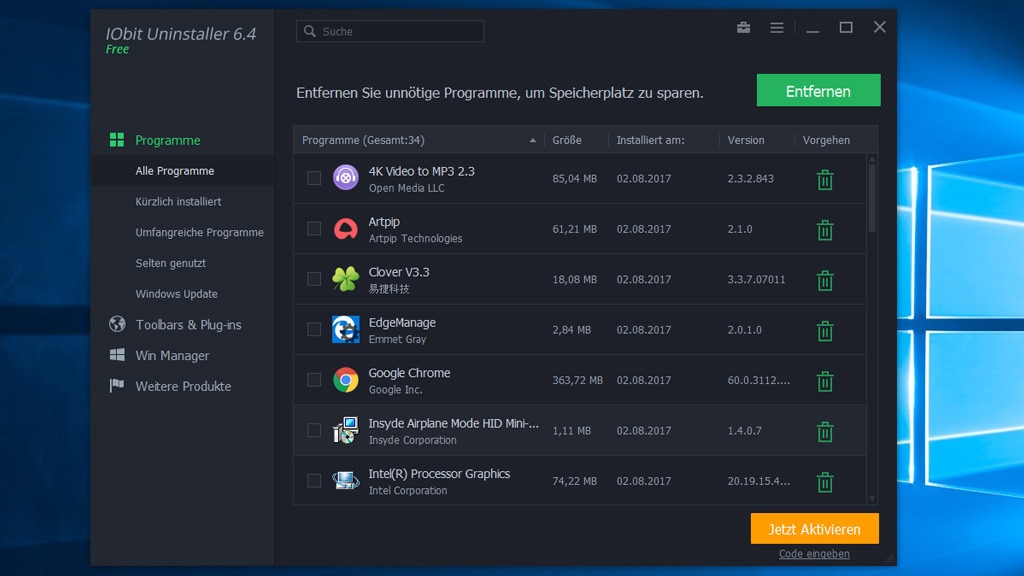The width and height of the screenshot is (1024, 576).
Task: Click the Weitere Produkte flag icon
Action: click(x=117, y=385)
